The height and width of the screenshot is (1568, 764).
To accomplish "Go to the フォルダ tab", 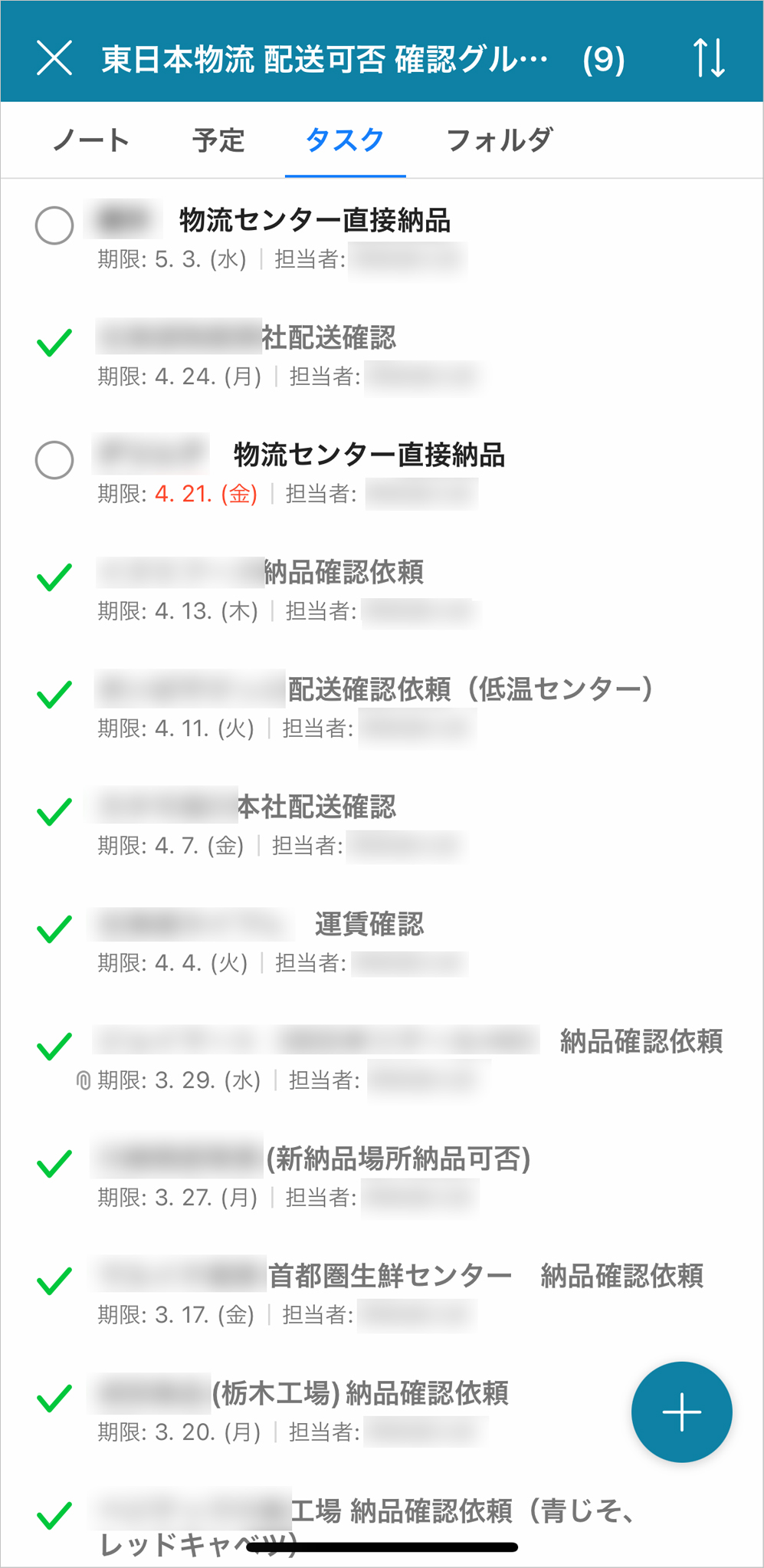I will (x=499, y=140).
